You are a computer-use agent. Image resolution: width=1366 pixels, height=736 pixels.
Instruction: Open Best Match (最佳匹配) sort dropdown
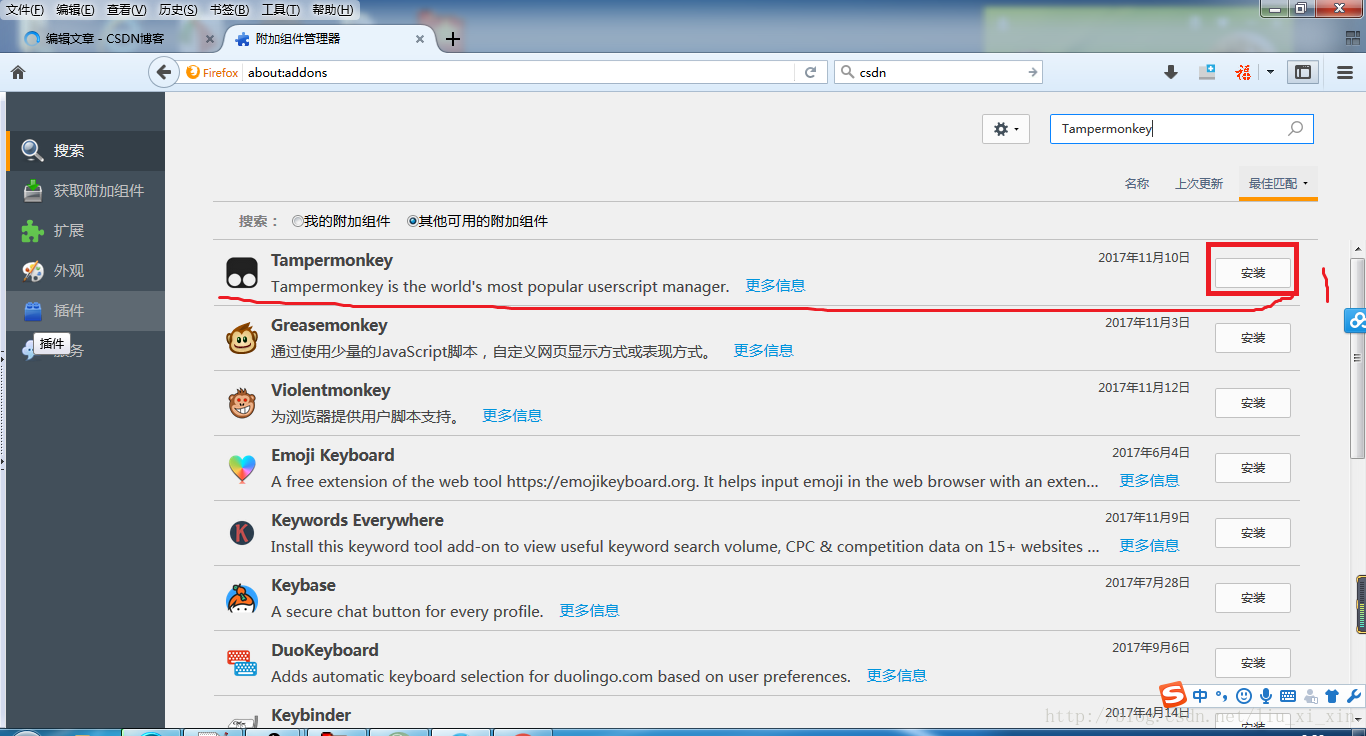1278,184
